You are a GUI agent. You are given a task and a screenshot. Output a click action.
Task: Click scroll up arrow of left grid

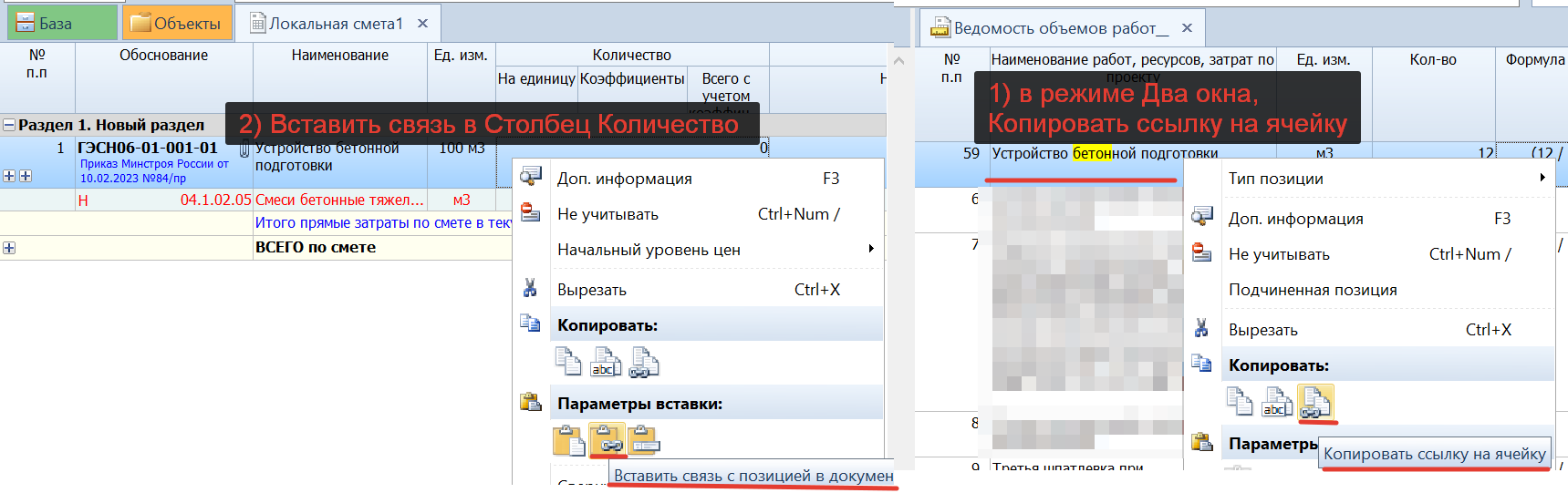point(898,61)
